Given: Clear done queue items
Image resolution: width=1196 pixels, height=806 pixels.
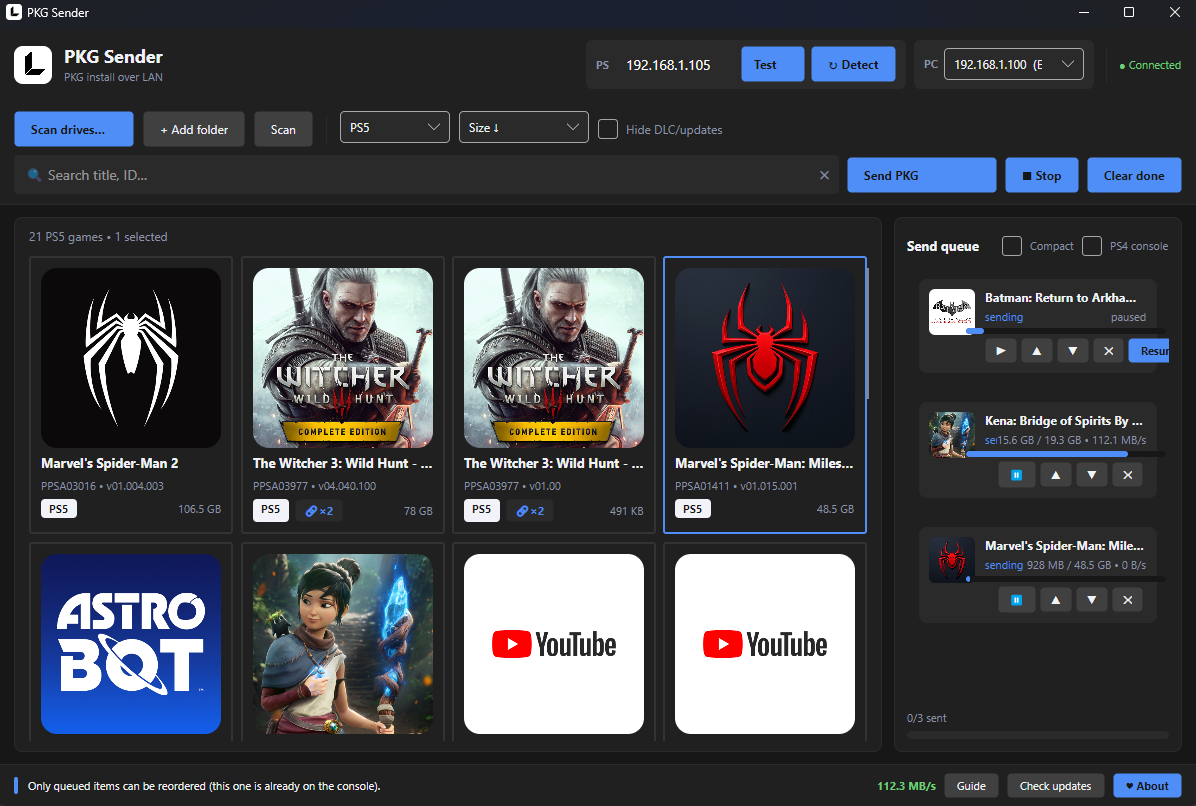Looking at the screenshot, I should pyautogui.click(x=1134, y=175).
